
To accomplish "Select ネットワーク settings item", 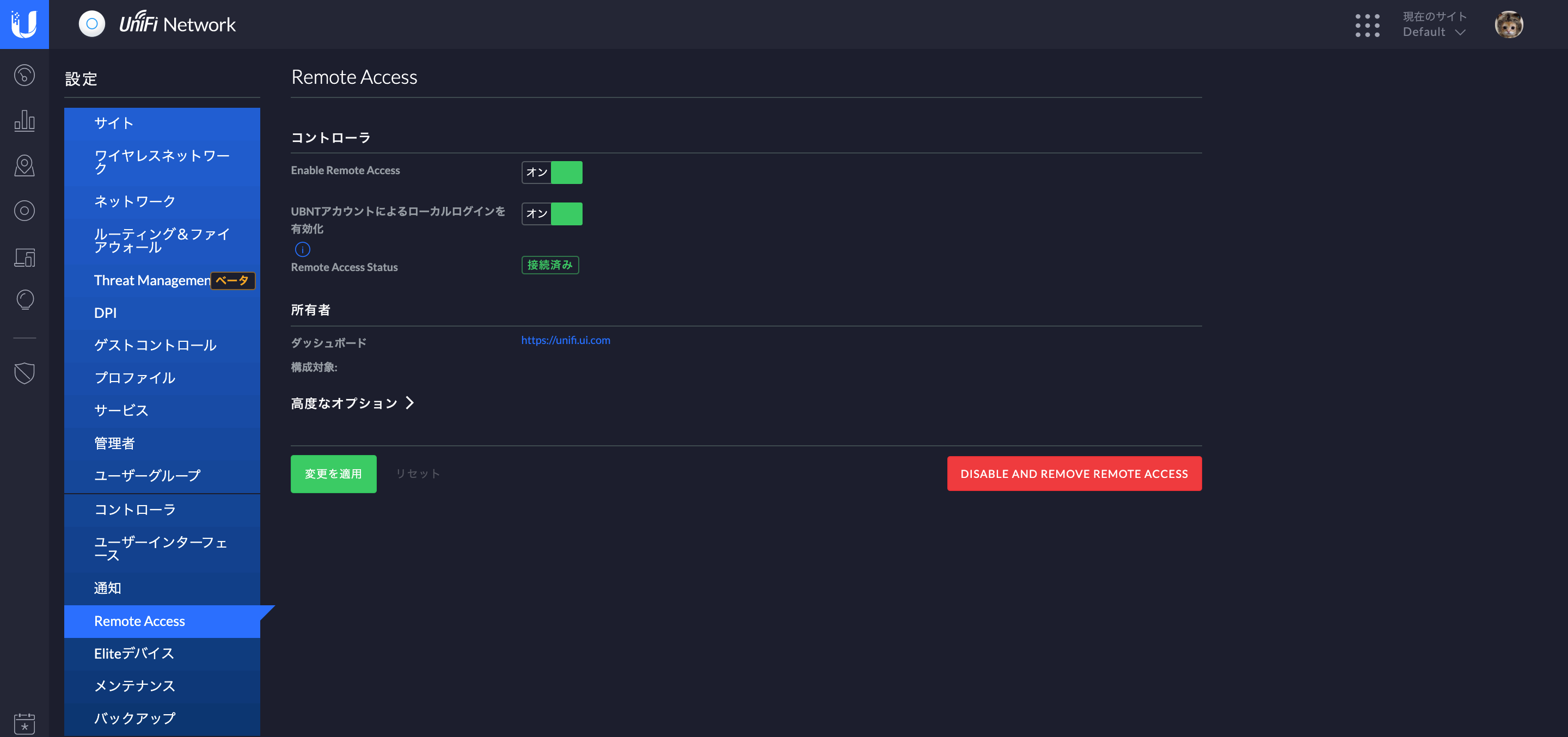I will 162,201.
